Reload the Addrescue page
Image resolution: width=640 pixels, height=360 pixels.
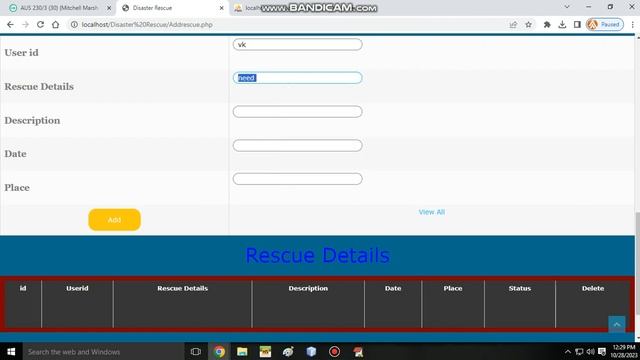[x=40, y=24]
